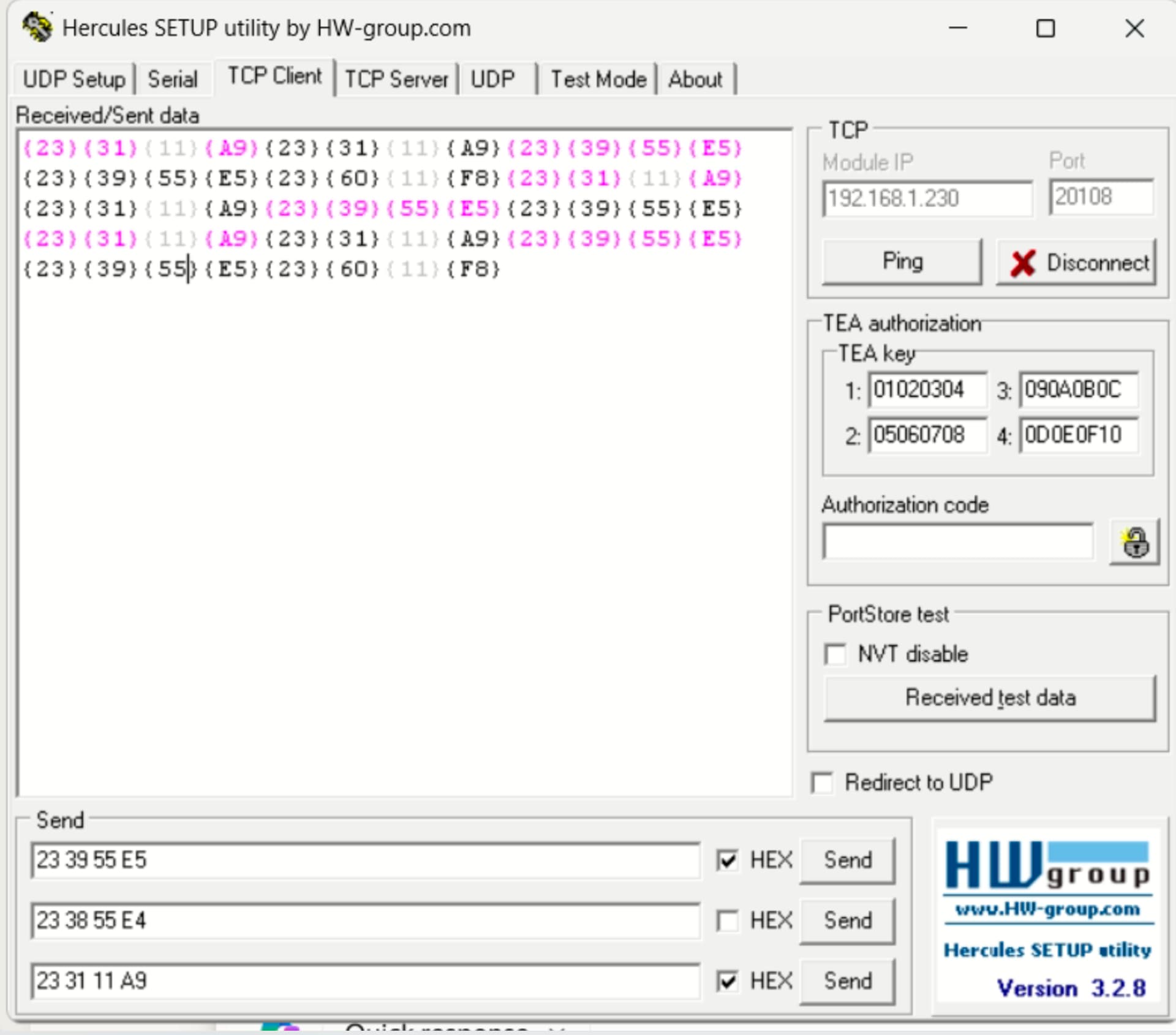Open the About tab
Viewport: 1176px width, 1035px height.
[x=695, y=80]
